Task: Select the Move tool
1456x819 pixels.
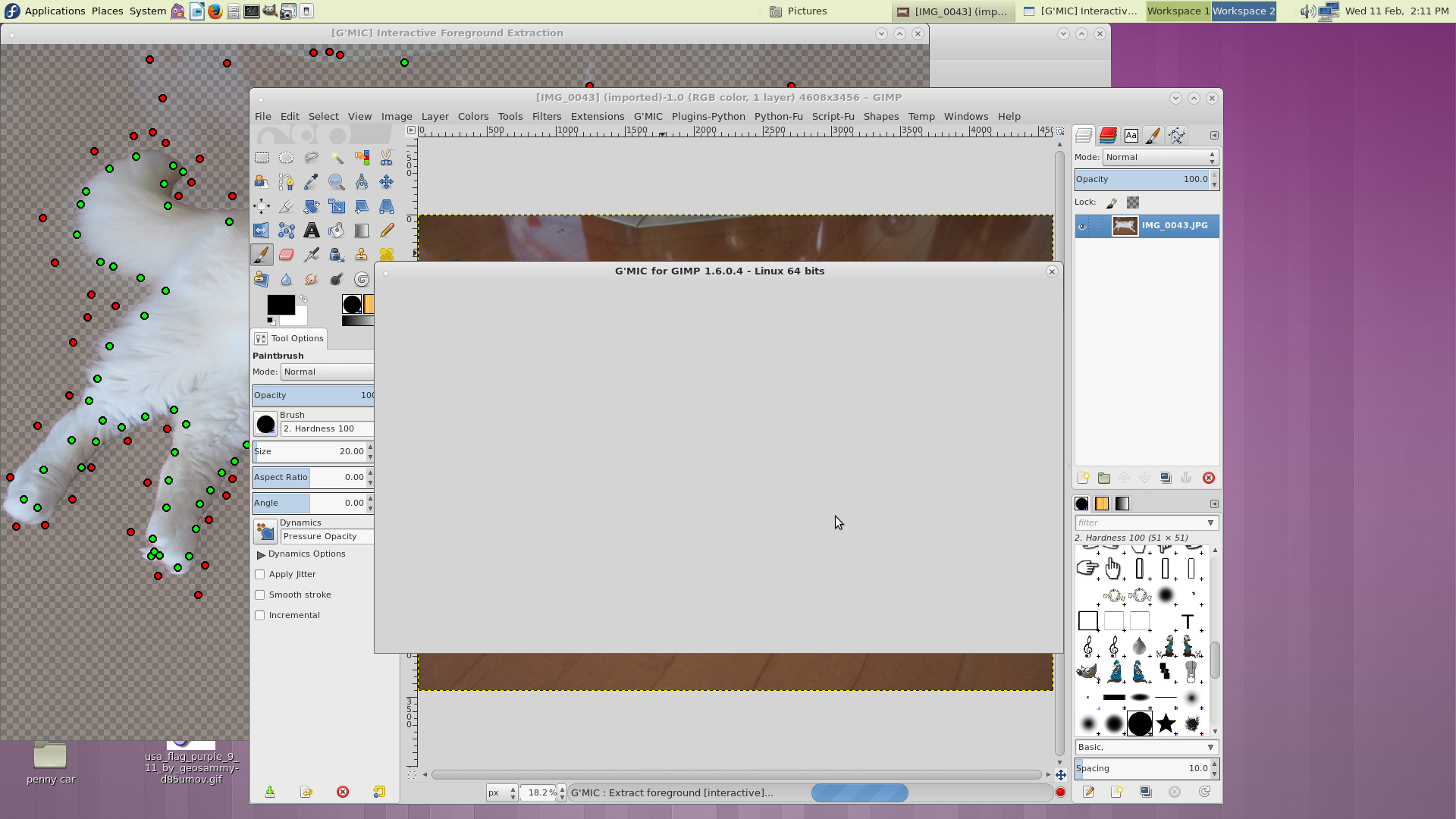Action: pos(386,182)
